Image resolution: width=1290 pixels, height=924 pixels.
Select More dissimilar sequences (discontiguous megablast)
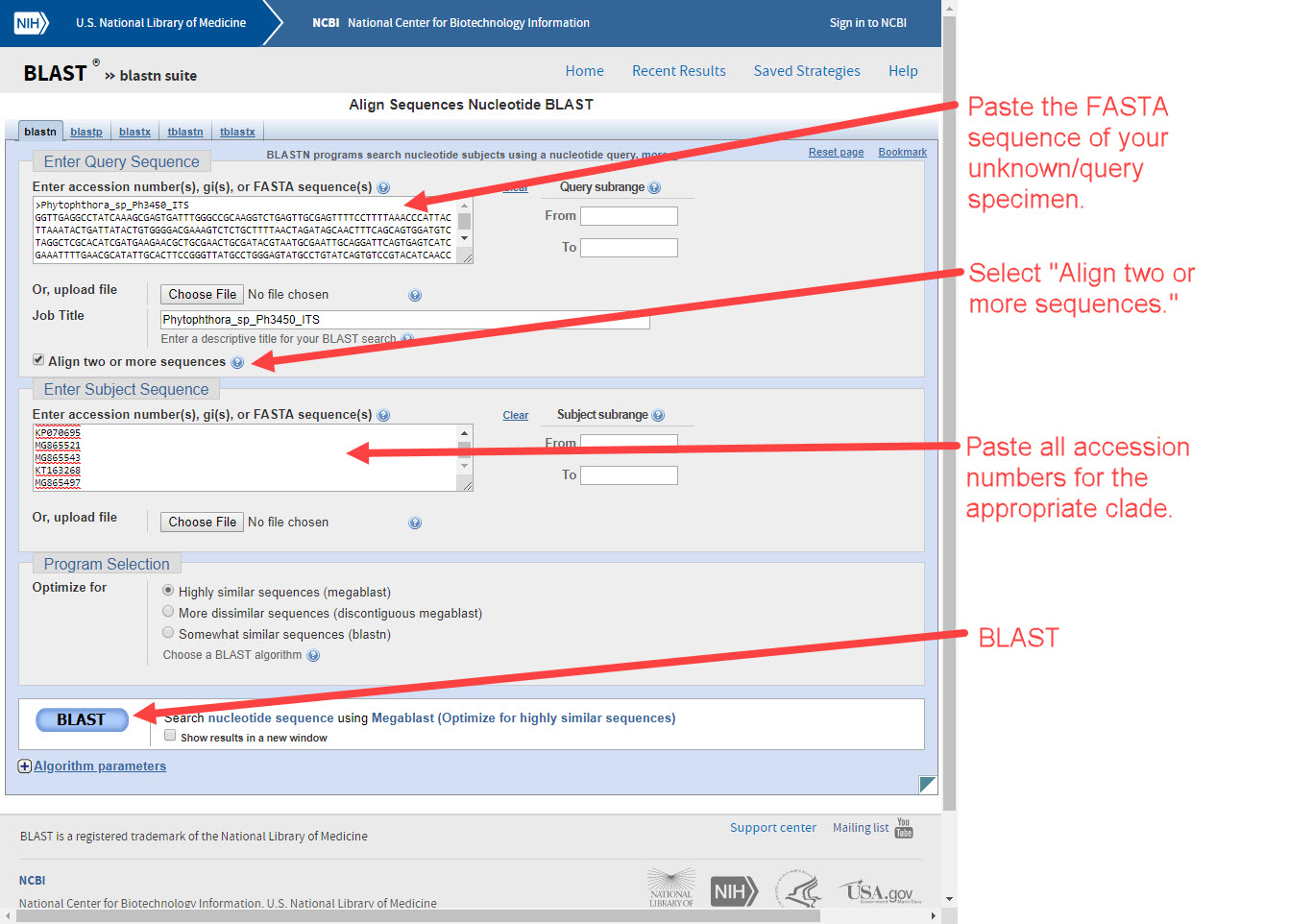(168, 612)
